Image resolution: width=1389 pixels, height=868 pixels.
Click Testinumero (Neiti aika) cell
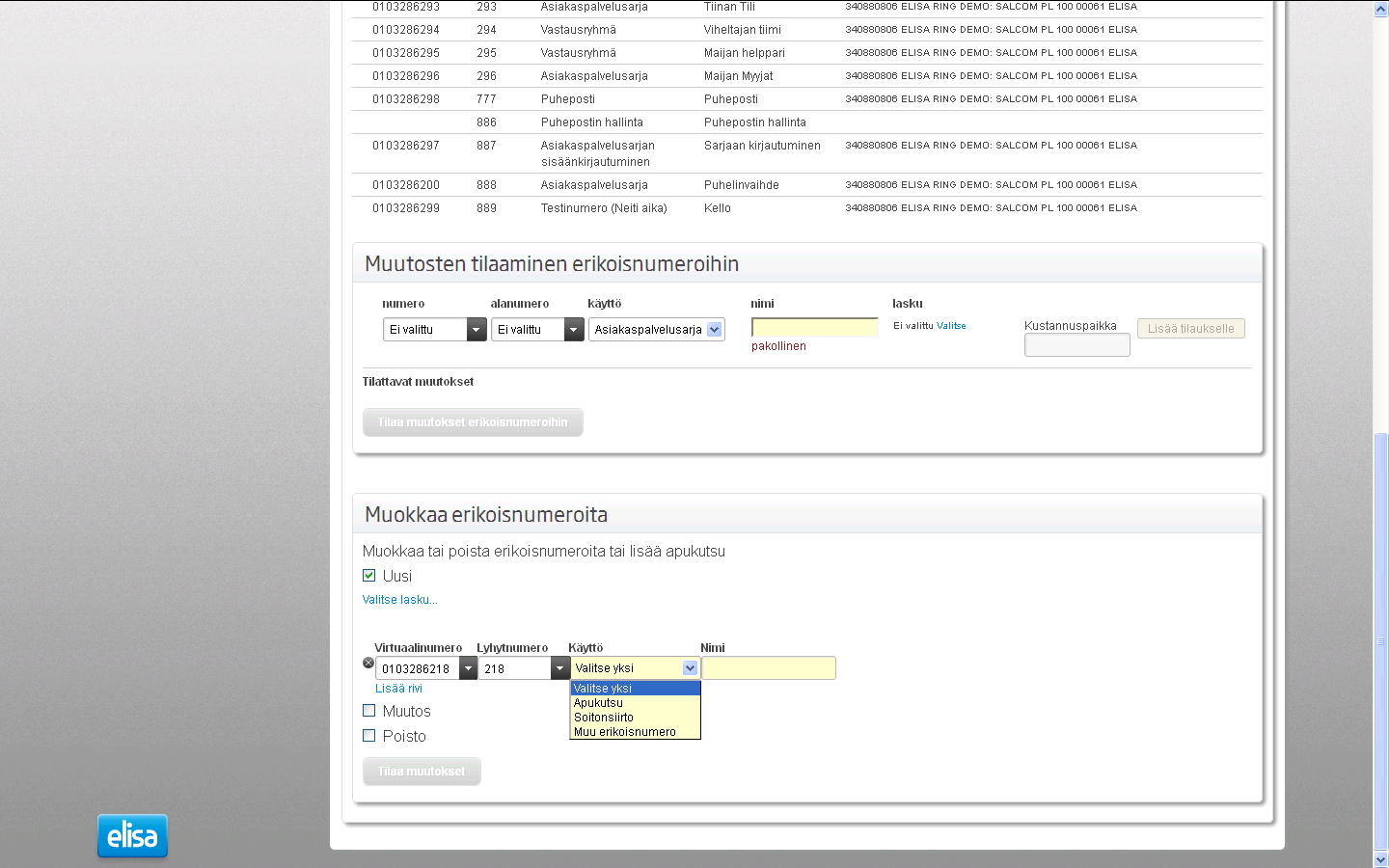pos(604,208)
